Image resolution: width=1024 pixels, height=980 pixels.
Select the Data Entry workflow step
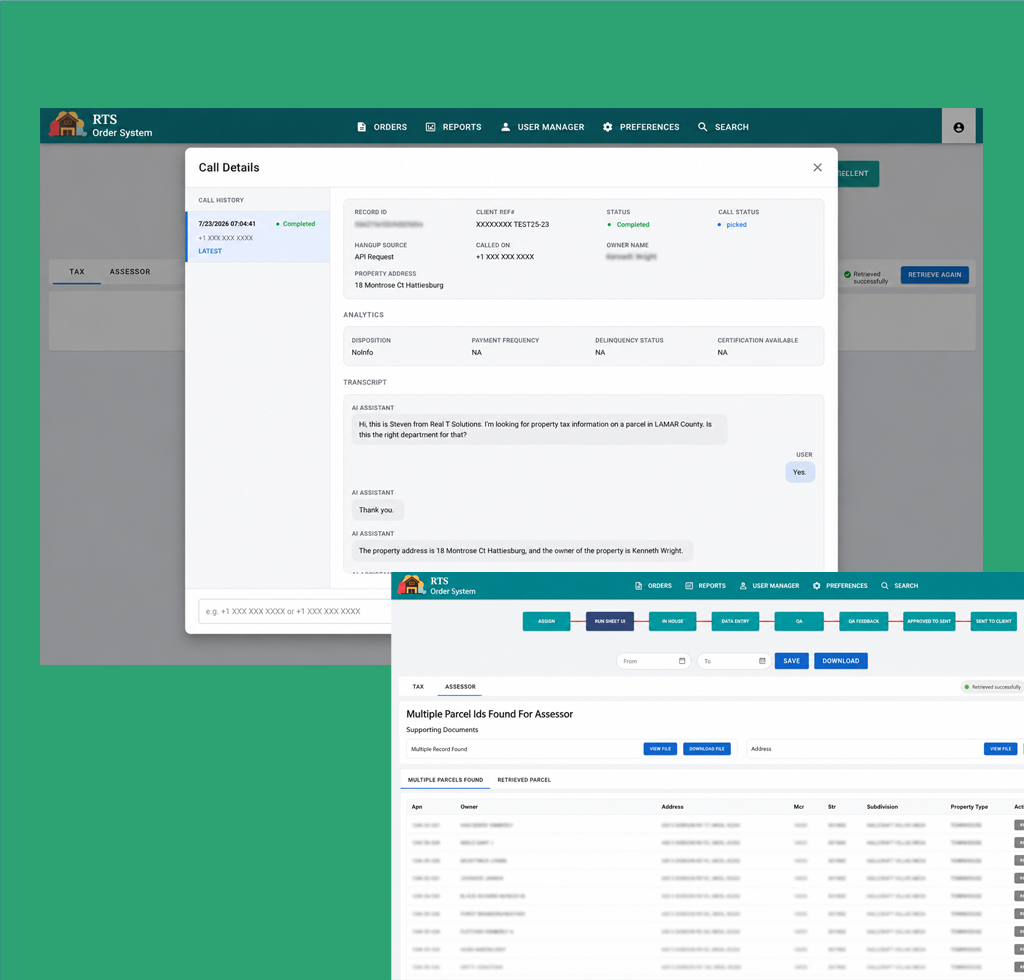pyautogui.click(x=735, y=621)
